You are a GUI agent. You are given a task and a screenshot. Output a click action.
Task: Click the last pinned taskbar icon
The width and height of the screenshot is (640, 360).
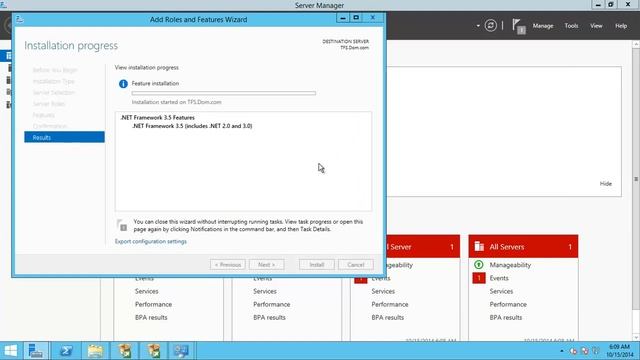click(x=181, y=351)
